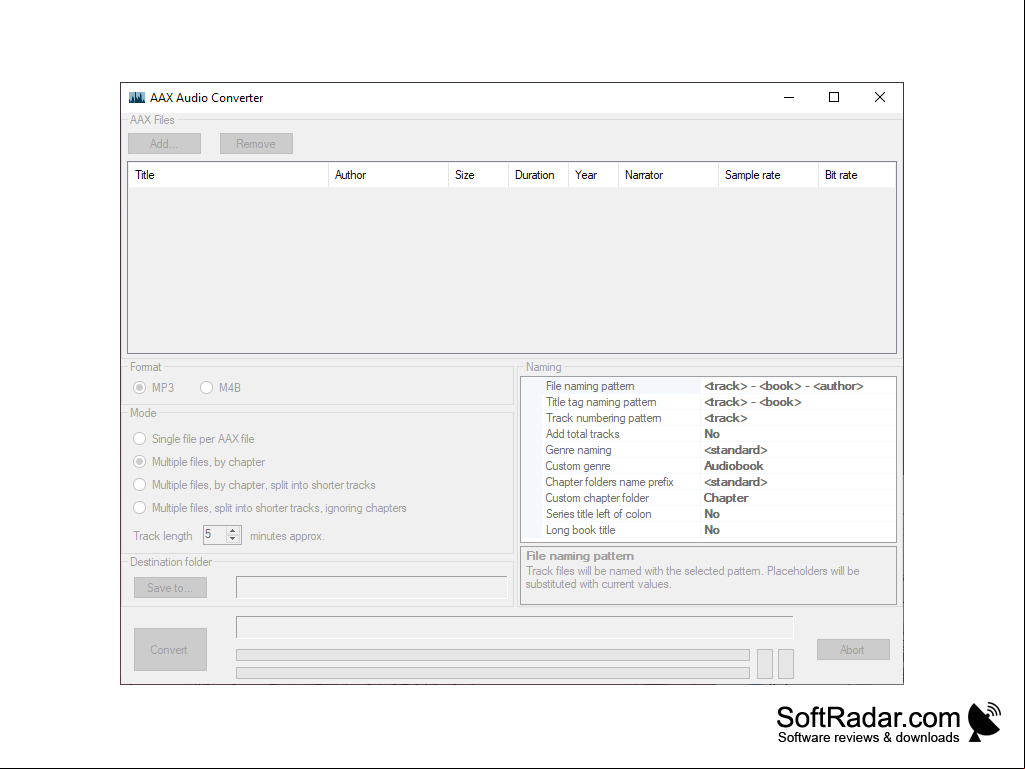The height and width of the screenshot is (769, 1025).
Task: Click the Save to... button
Action: [x=171, y=588]
